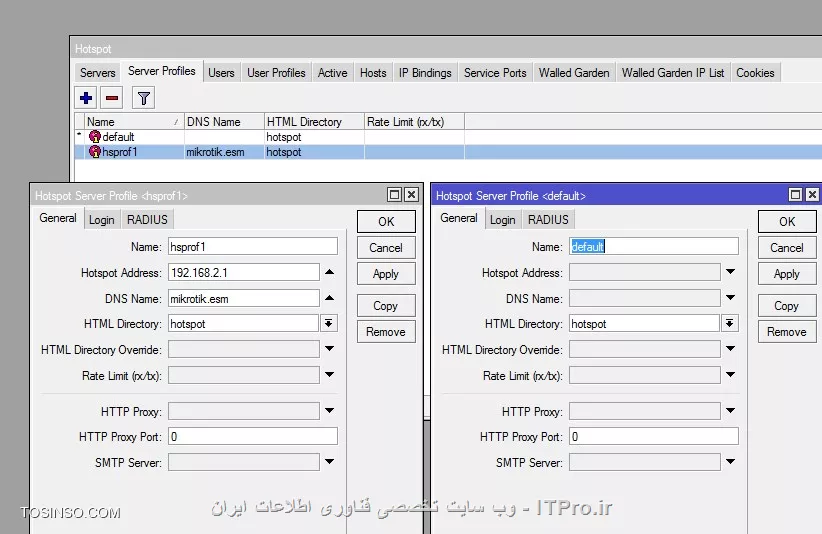Open HTML Directory dropdown in default window
This screenshot has height=534, width=822.
[730, 323]
